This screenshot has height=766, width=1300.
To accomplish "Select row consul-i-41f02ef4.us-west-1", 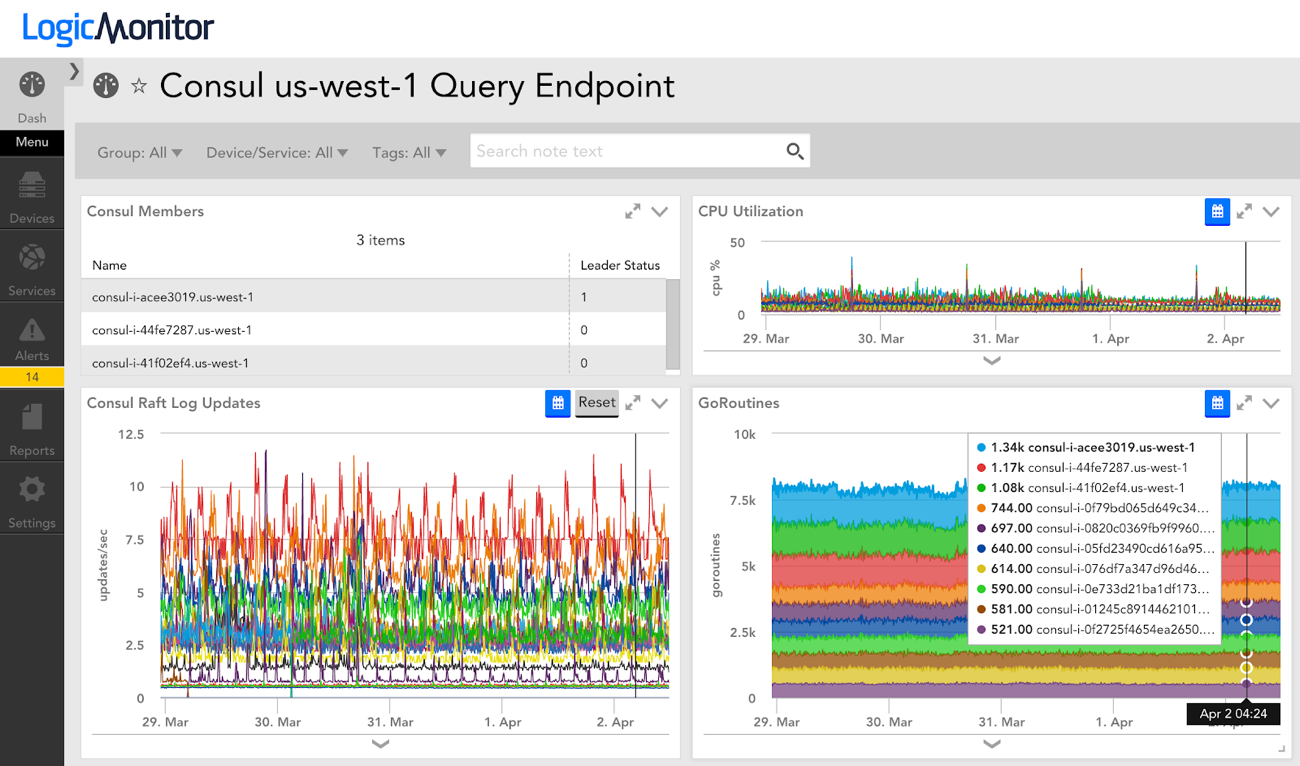I will pos(374,362).
